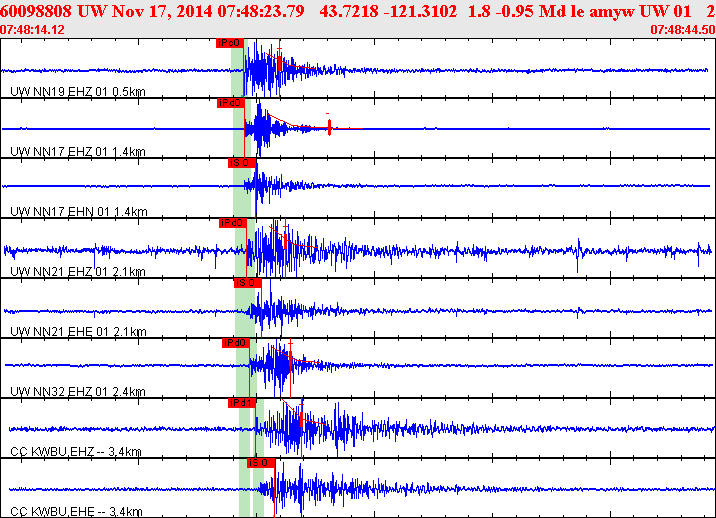Screen dimensions: 716x518
Task: Click the label 'UW NN17 EHN 01 1.4km'
Action: coord(79,211)
